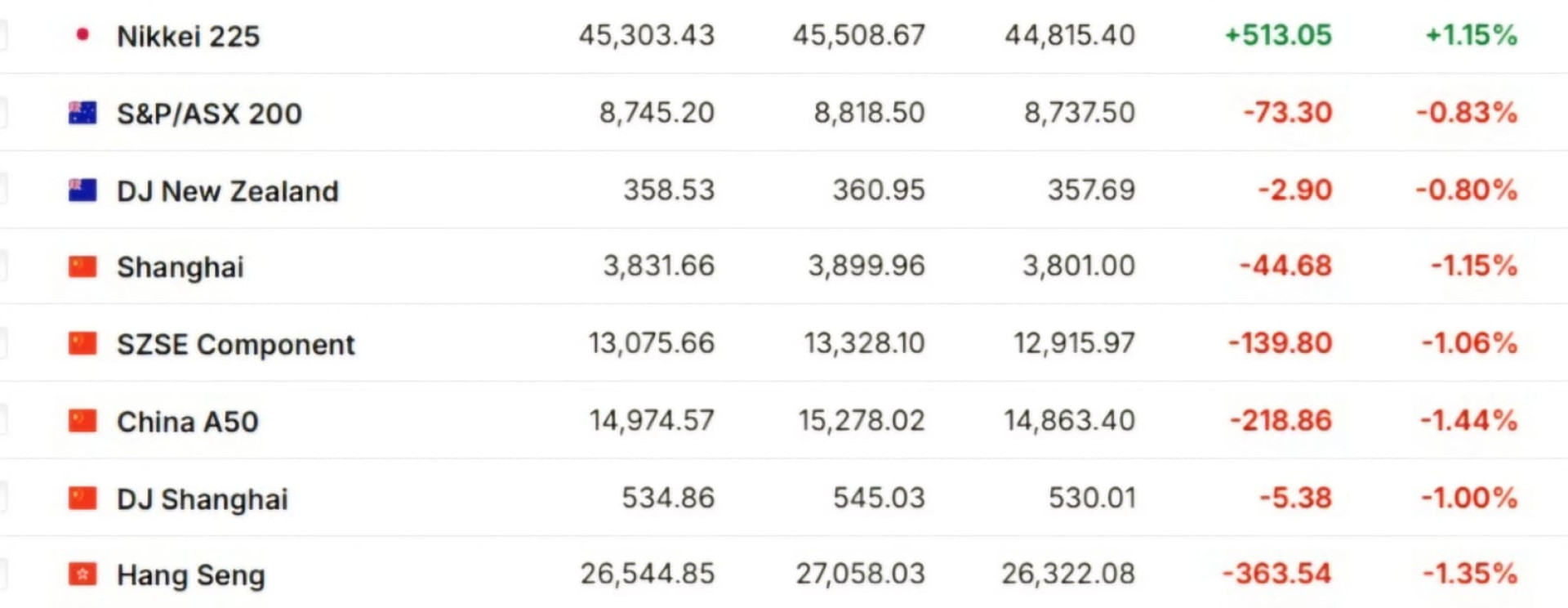
Task: Click the flag icon for SZSE Component
Action: 82,344
